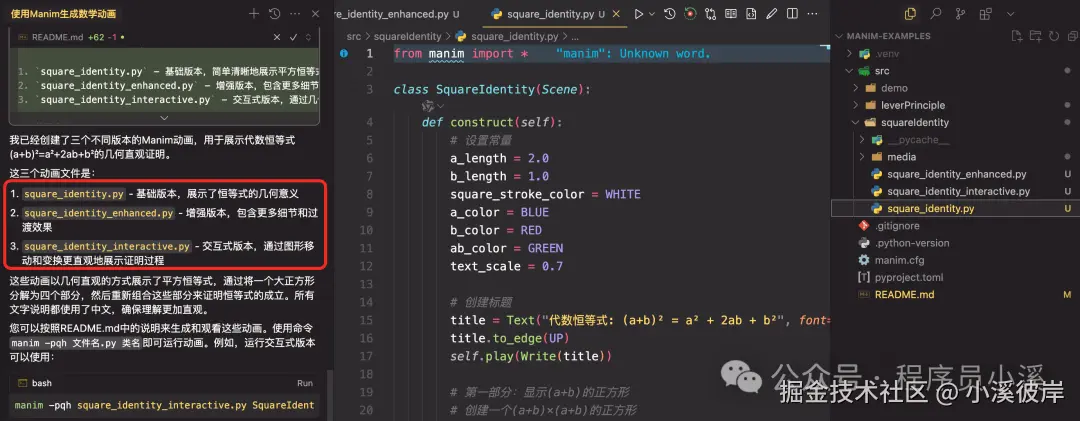This screenshot has height=421, width=1080.
Task: Open the editor more actions menu
Action: click(814, 13)
